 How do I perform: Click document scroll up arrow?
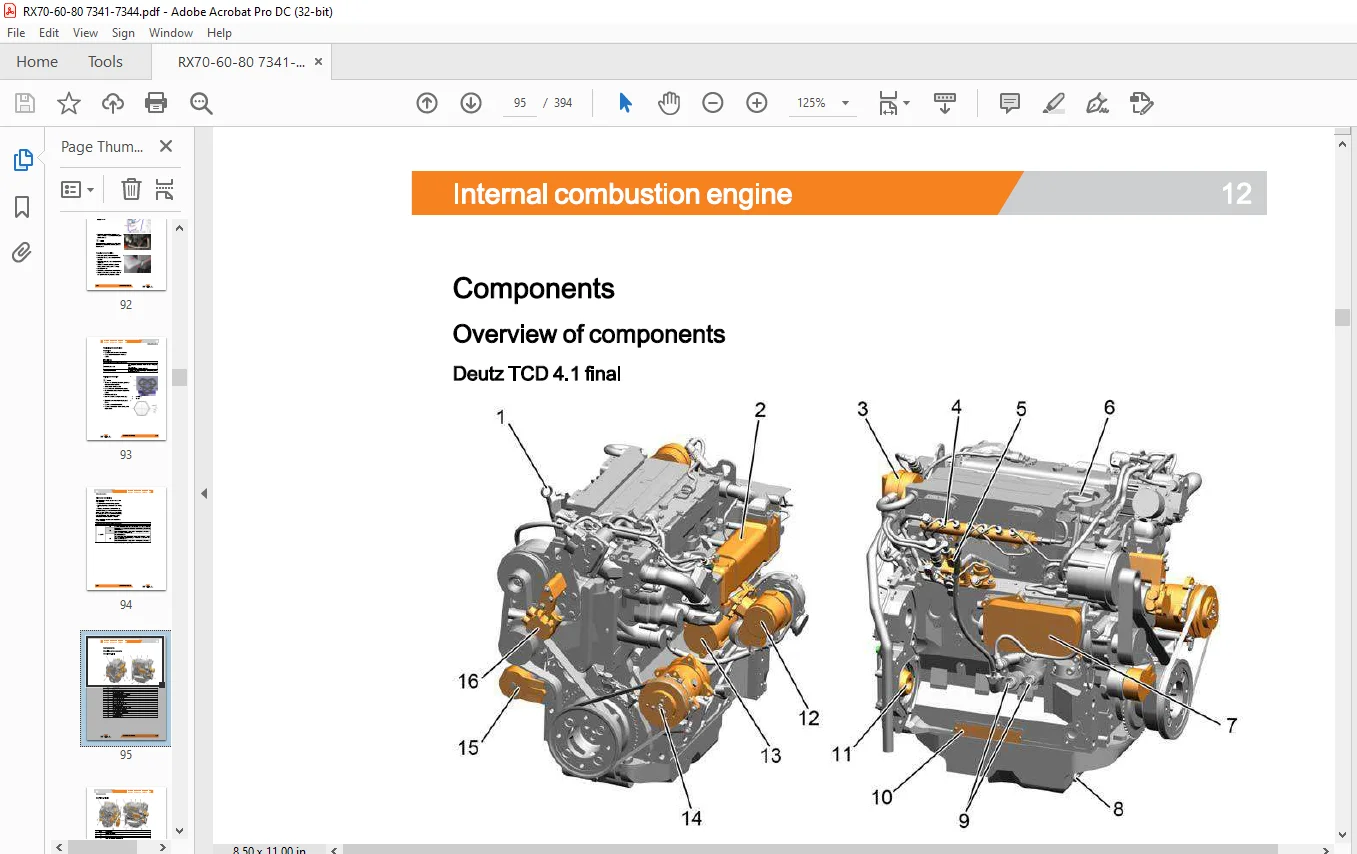[1343, 144]
